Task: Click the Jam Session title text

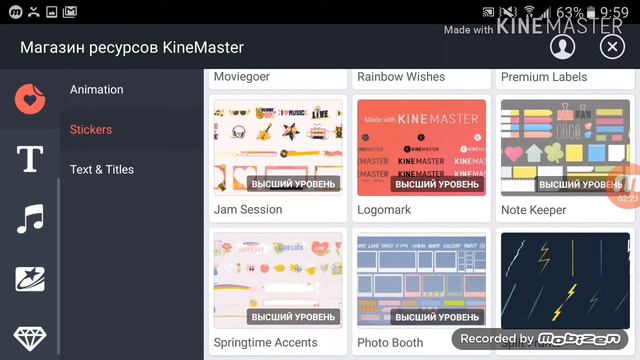Action: tap(248, 209)
